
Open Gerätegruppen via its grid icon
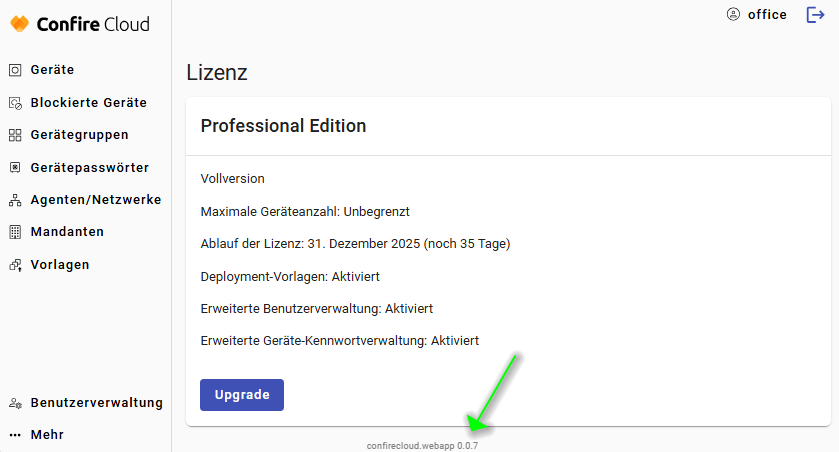[x=15, y=135]
